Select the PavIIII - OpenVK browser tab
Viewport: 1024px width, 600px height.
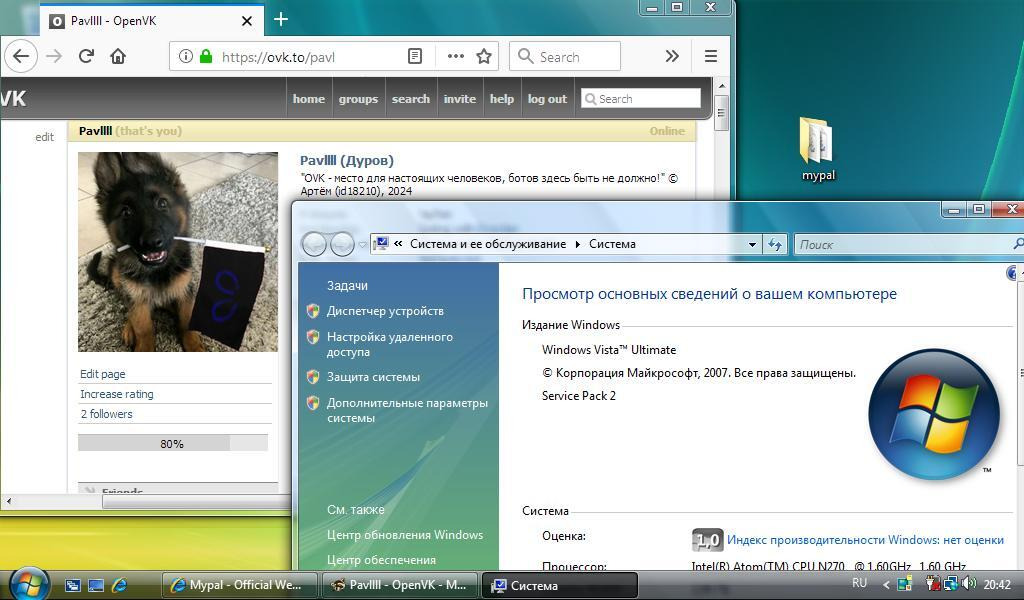pyautogui.click(x=152, y=21)
